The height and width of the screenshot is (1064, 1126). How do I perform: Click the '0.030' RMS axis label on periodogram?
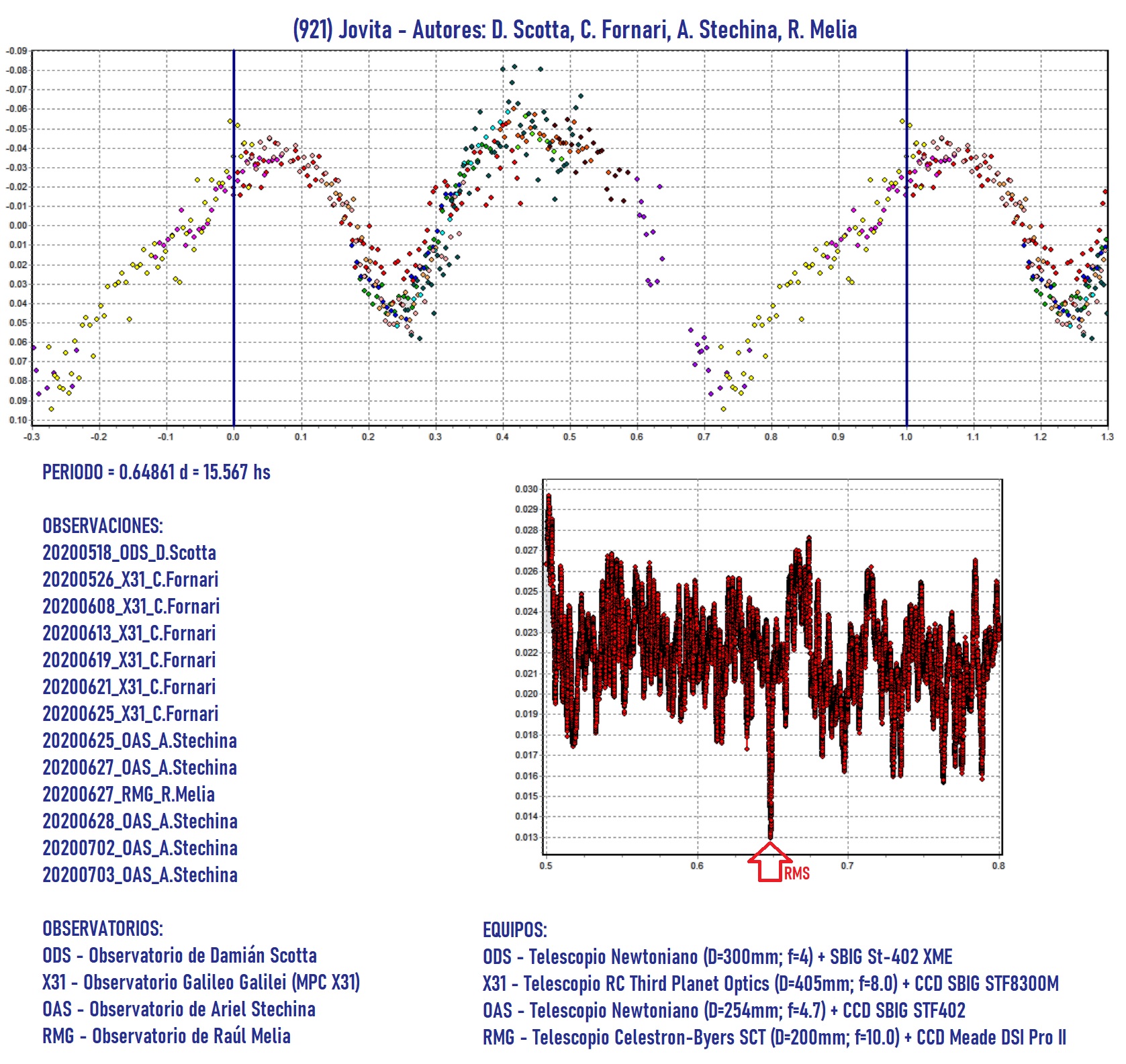click(526, 489)
